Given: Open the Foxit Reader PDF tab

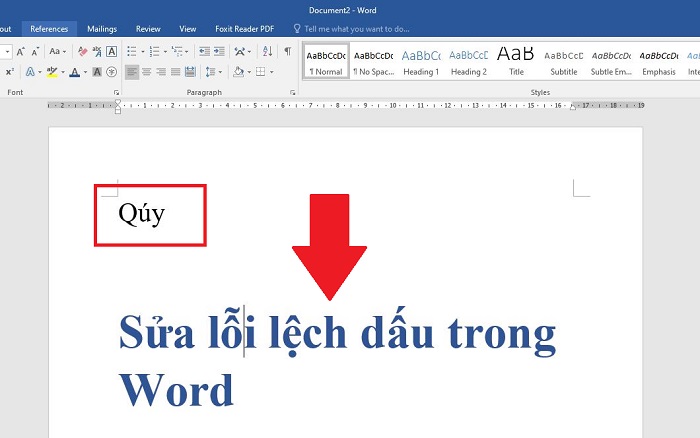Looking at the screenshot, I should 244,29.
